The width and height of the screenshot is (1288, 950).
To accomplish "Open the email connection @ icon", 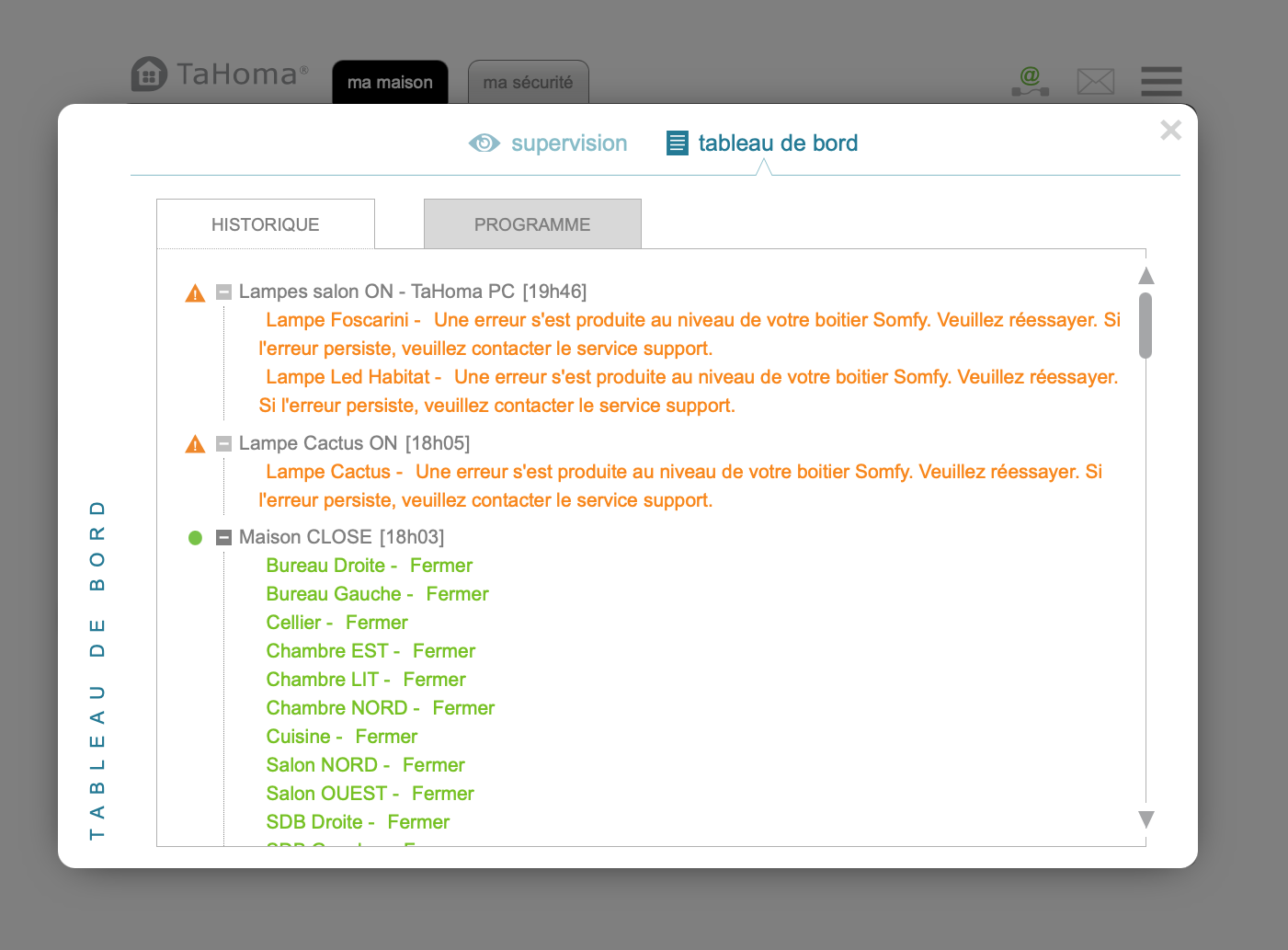I will pos(1030,81).
